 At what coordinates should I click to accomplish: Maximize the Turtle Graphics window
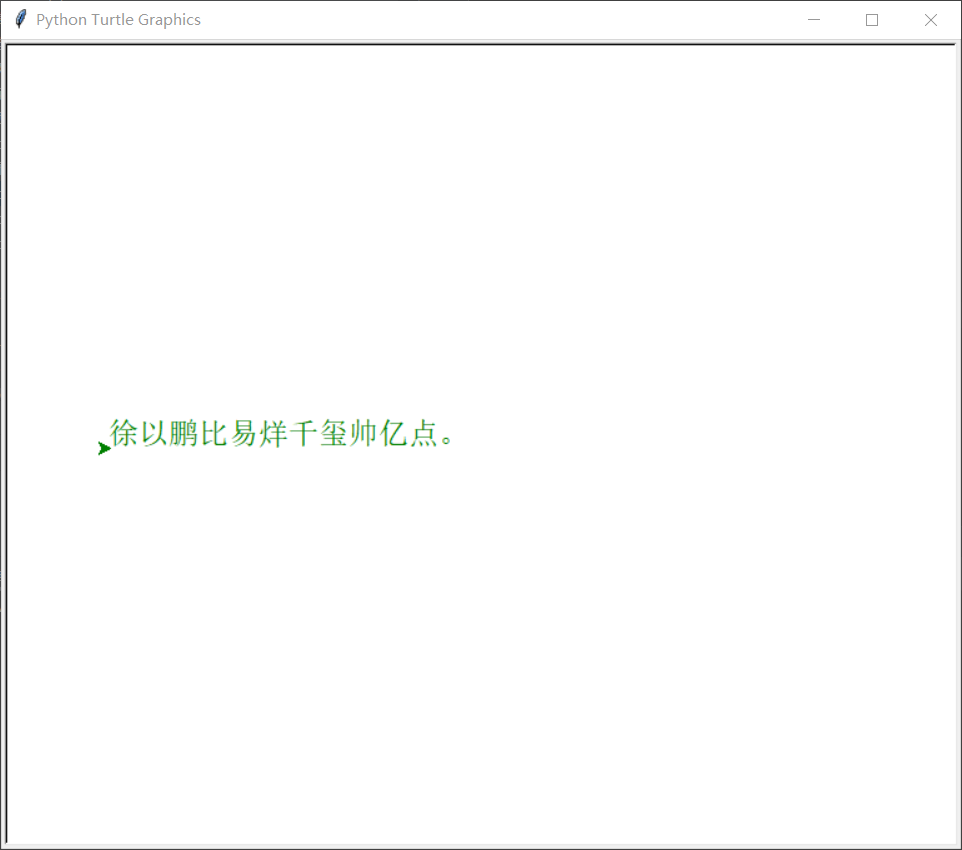(871, 19)
